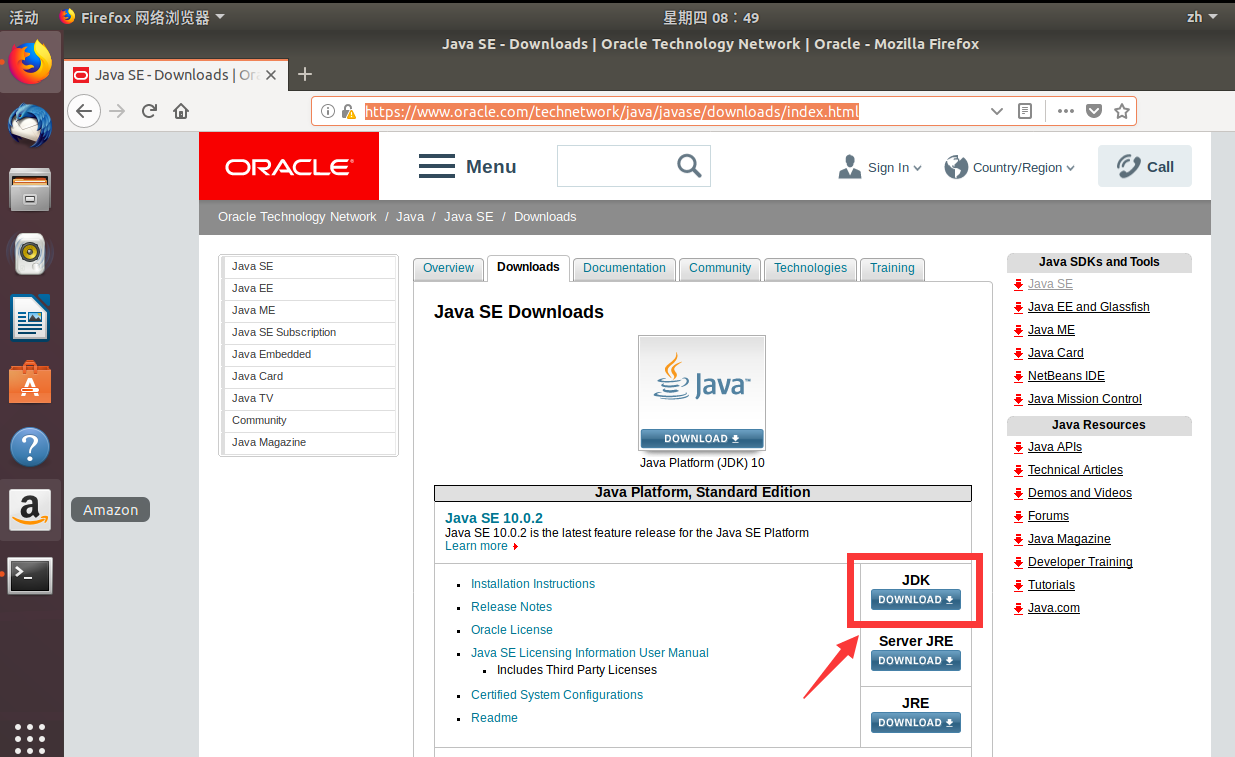
Task: Click Oracle Technology Network breadcrumb
Action: tap(297, 217)
